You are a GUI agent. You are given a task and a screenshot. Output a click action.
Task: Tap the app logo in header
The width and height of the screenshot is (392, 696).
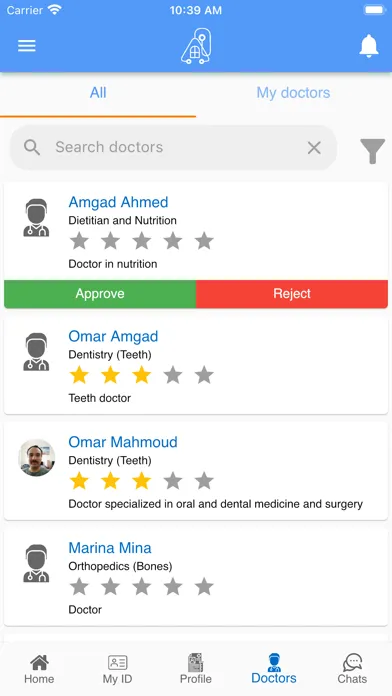click(x=196, y=46)
